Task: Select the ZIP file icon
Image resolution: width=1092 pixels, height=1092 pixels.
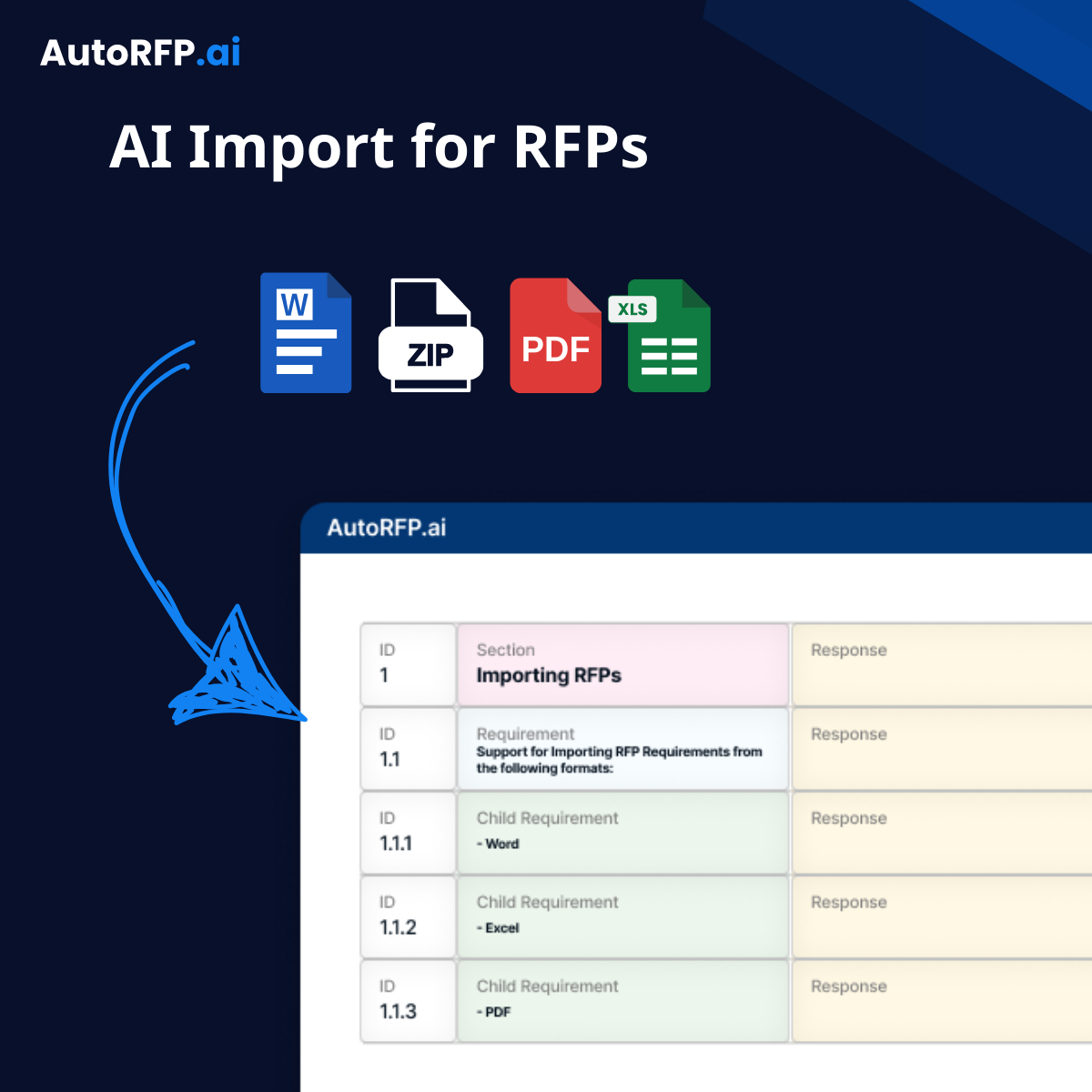Action: click(x=430, y=335)
